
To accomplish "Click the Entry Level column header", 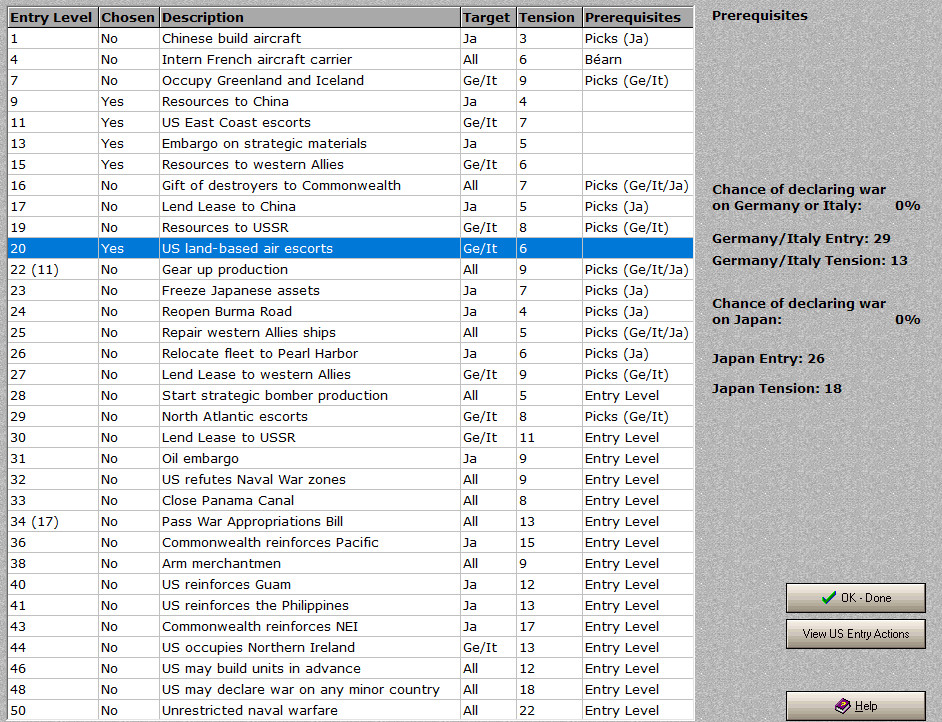I will (53, 17).
